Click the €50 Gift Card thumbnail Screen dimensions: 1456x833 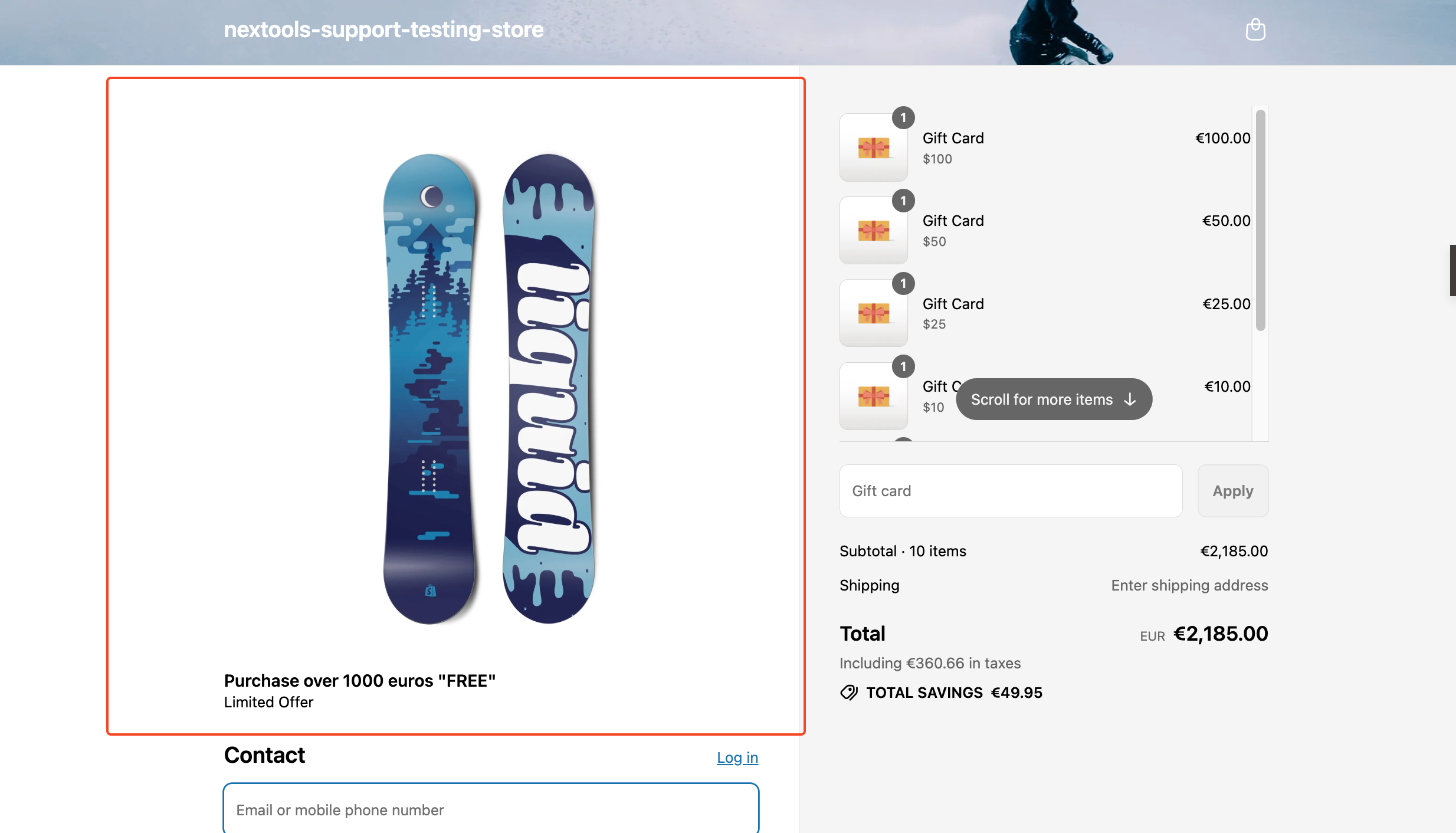coord(873,230)
